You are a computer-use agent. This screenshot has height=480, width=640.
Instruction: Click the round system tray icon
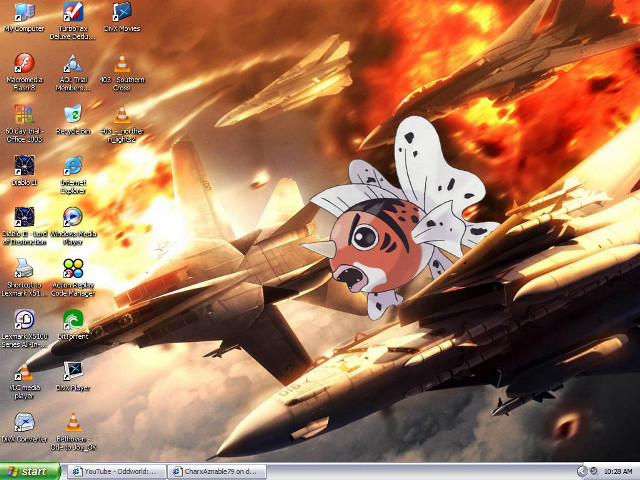[593, 471]
